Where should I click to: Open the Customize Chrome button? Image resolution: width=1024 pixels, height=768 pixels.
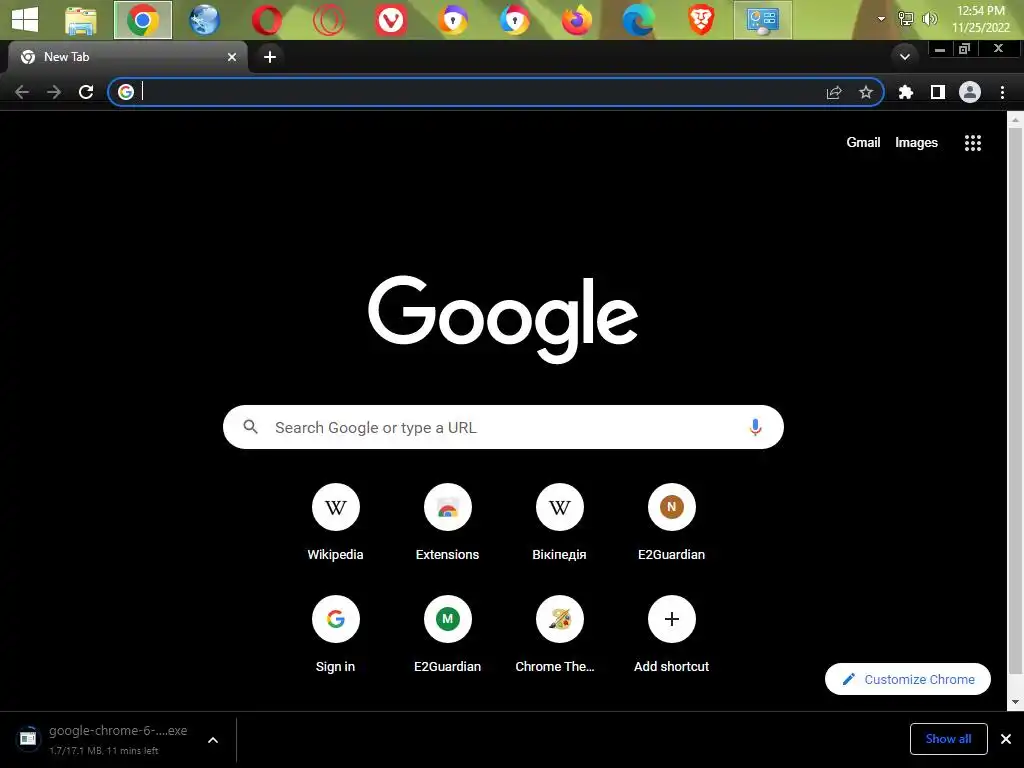[908, 679]
